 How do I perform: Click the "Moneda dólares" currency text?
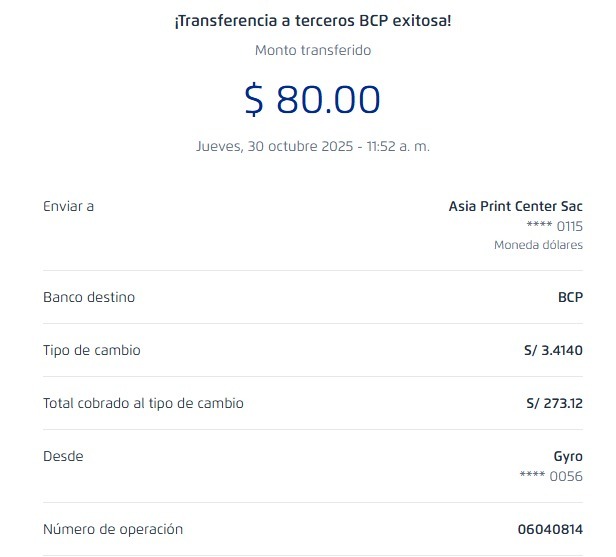(x=538, y=245)
